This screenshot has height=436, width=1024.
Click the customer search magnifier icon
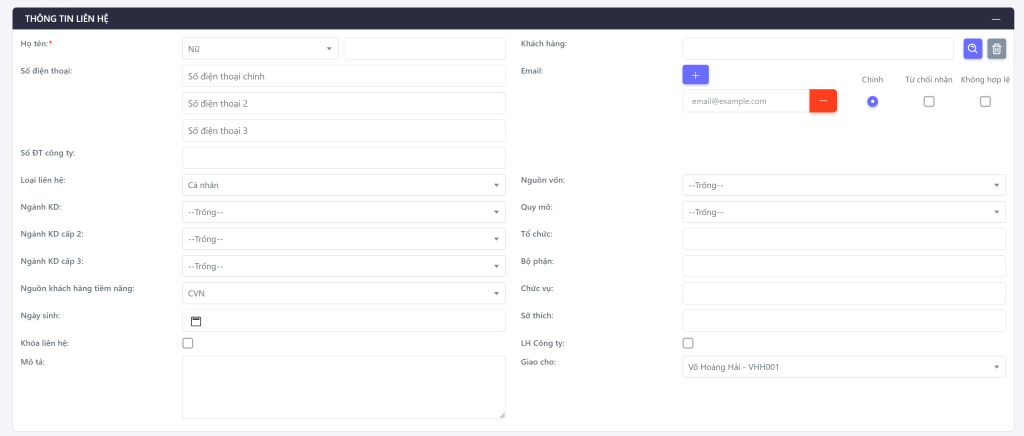pos(972,48)
